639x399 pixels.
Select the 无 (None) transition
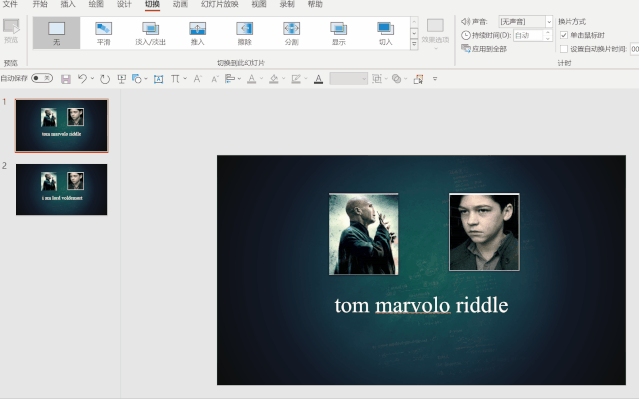(x=56, y=33)
